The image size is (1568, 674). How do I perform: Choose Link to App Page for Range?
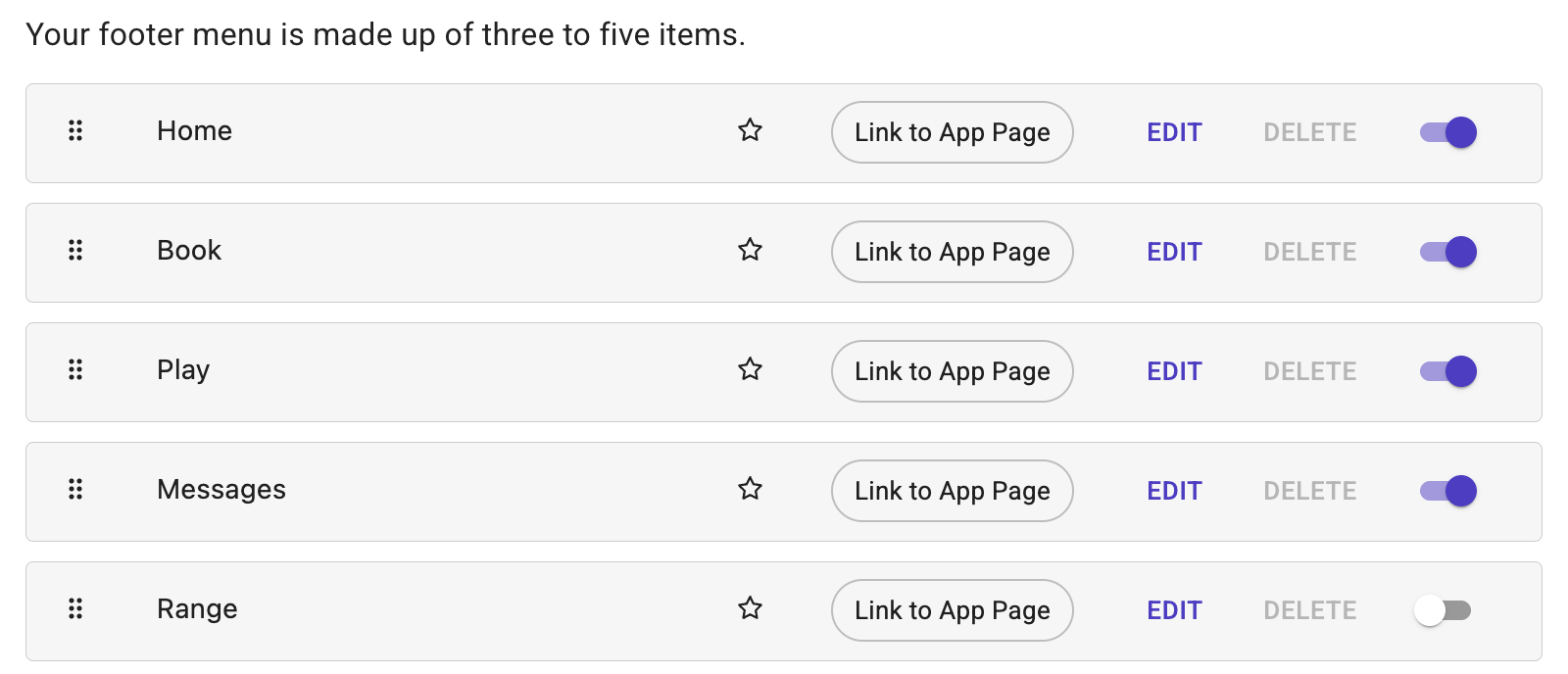[953, 610]
